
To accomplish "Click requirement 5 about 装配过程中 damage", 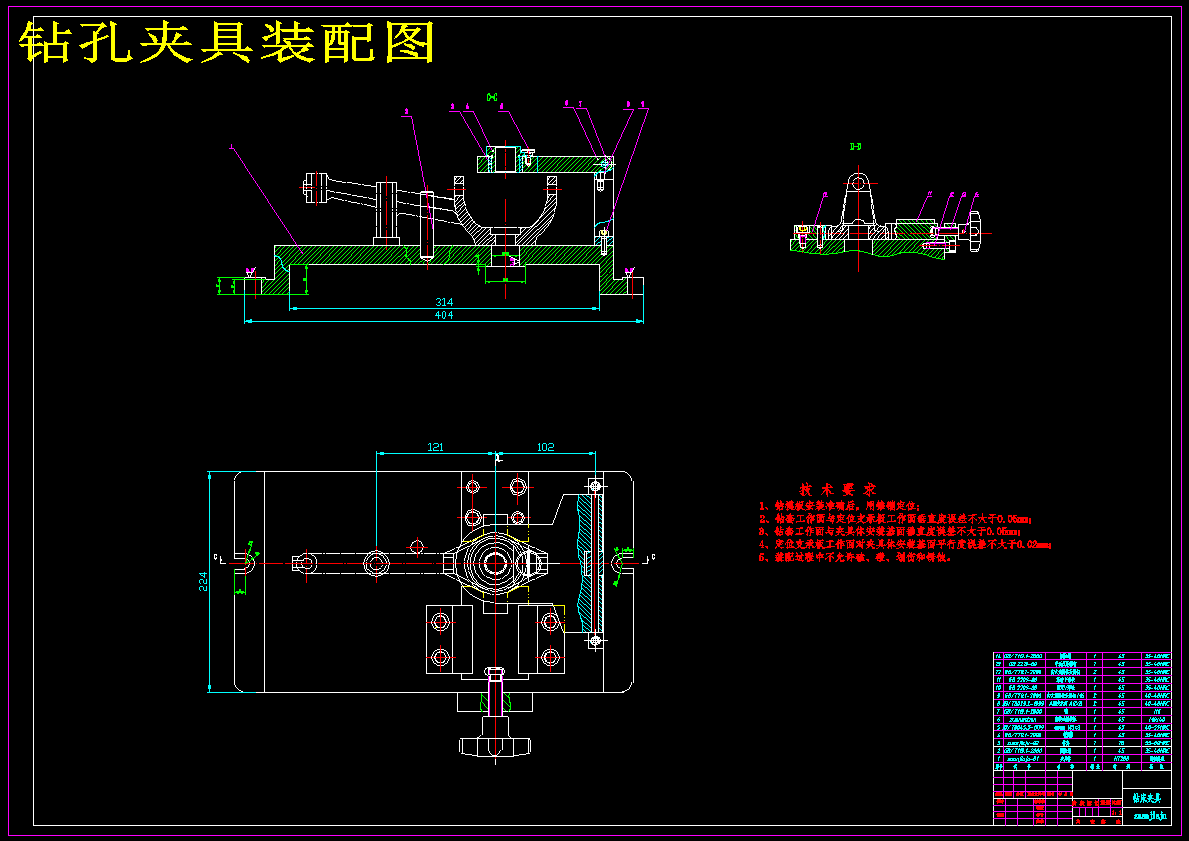I will [x=855, y=557].
